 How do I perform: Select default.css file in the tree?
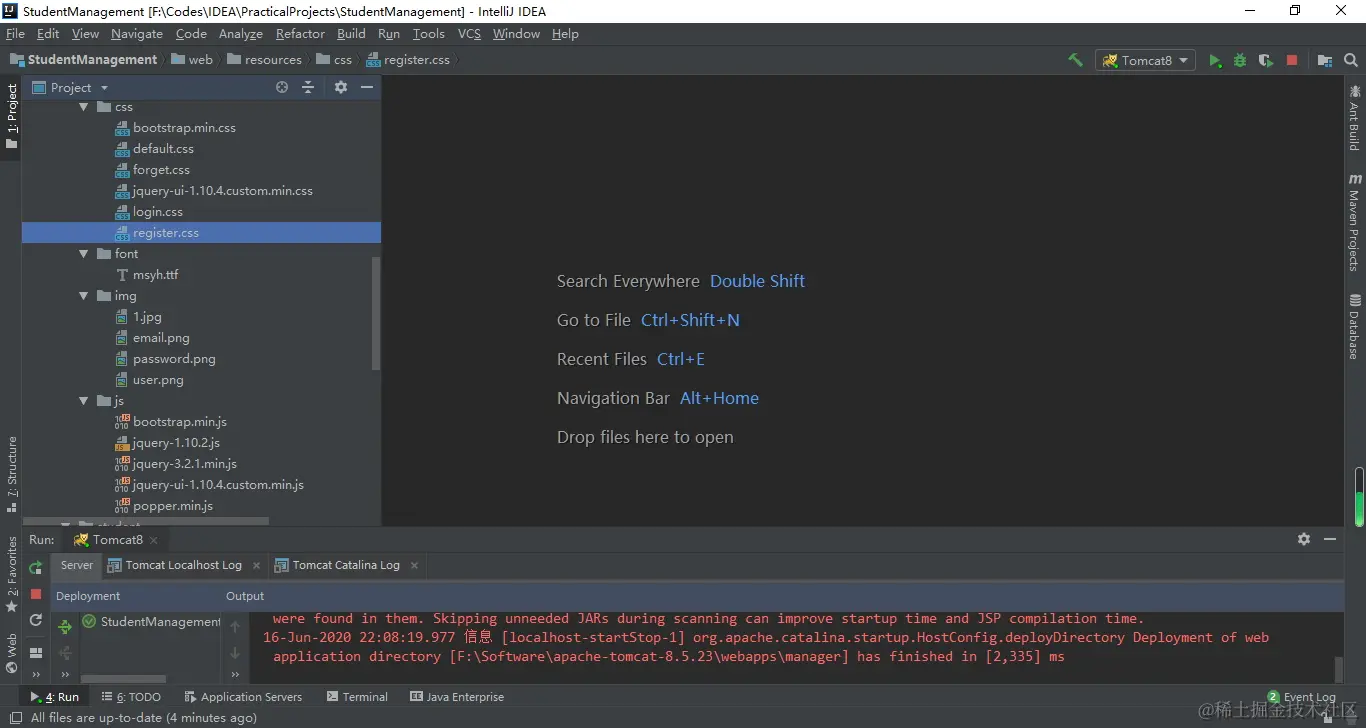tap(163, 149)
